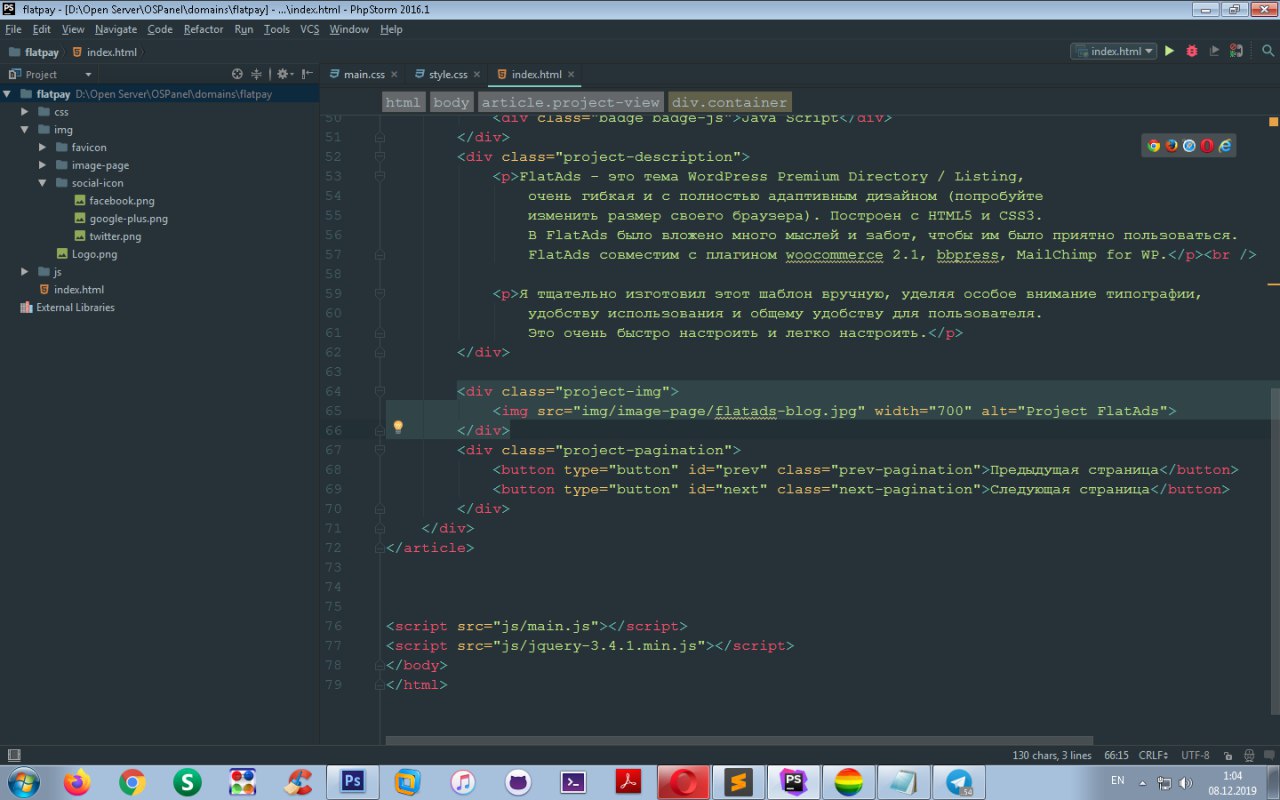
Task: Click the article.project-view breadcrumb
Action: tap(571, 102)
